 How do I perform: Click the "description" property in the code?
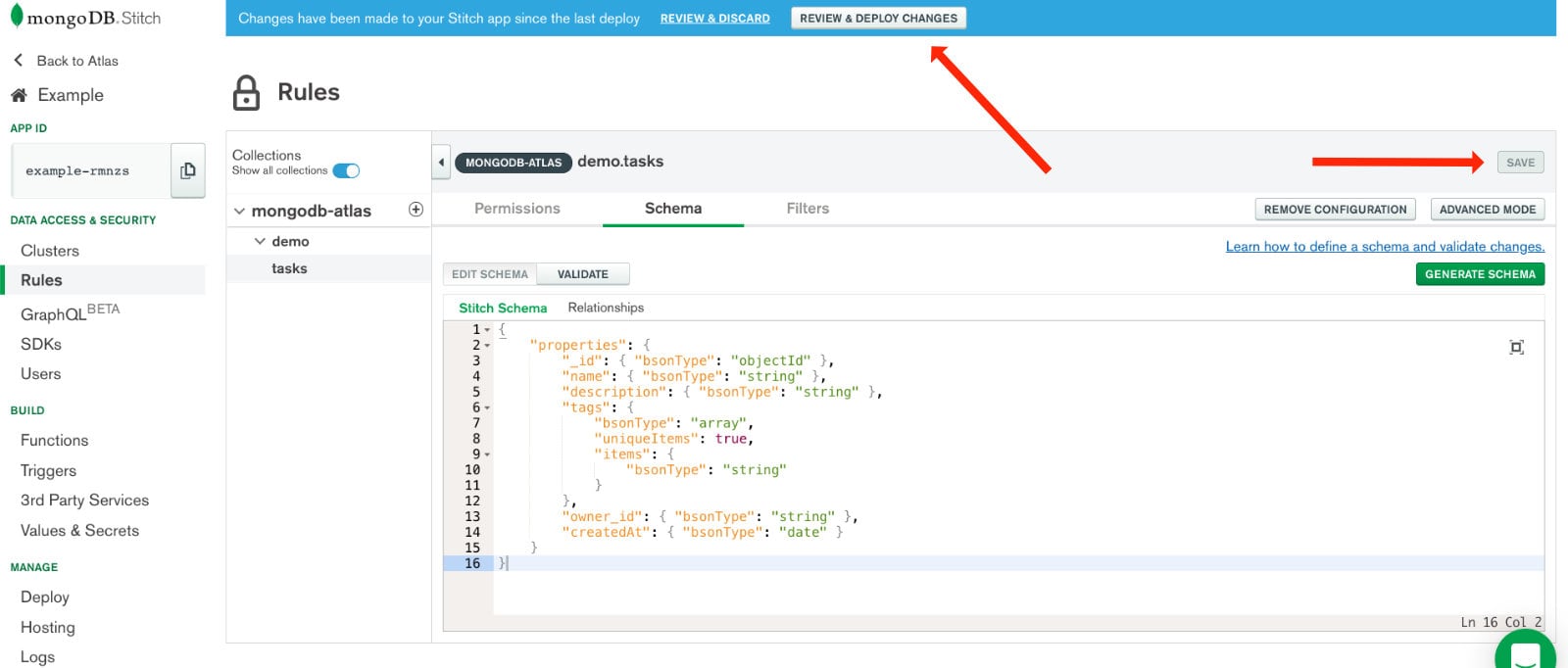(613, 392)
